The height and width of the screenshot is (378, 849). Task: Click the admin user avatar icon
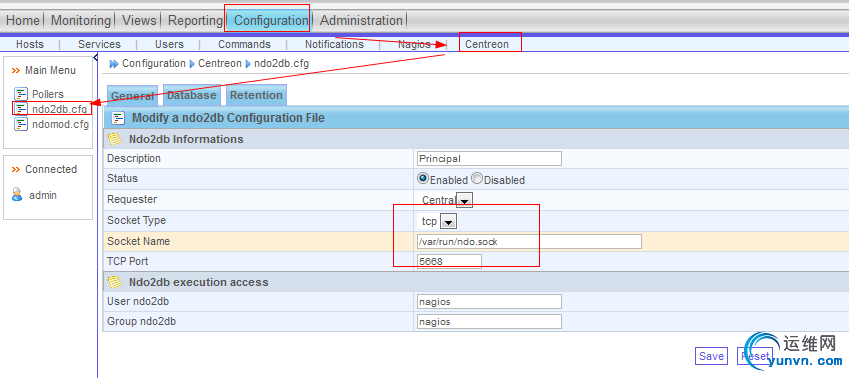click(17, 195)
